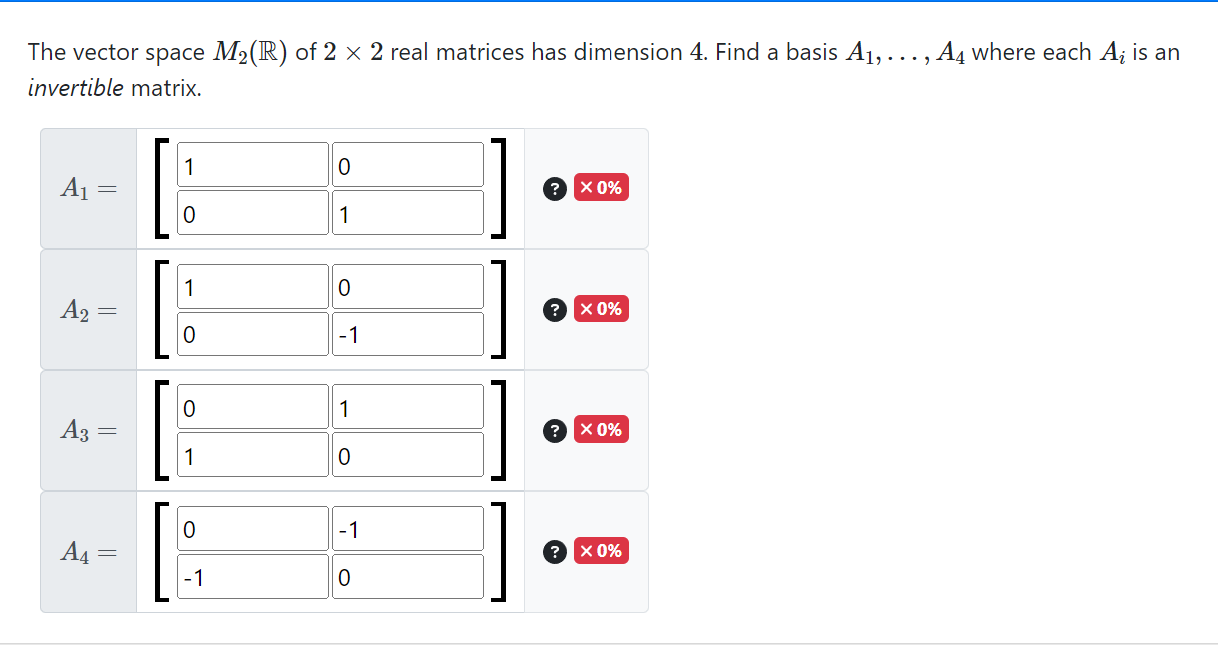Click the bottom-right 1 entry of A1

point(407,212)
